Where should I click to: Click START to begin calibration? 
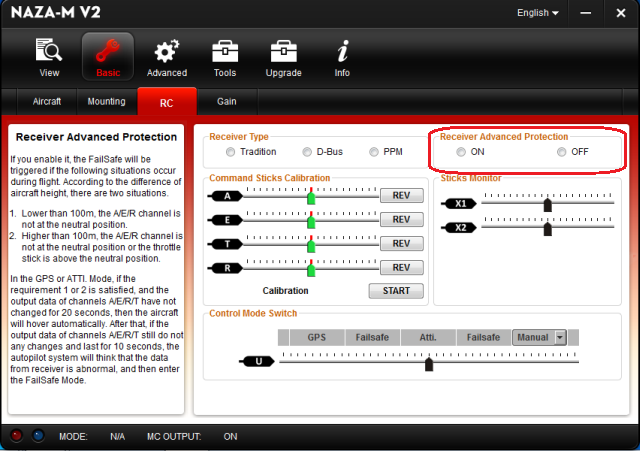(396, 291)
